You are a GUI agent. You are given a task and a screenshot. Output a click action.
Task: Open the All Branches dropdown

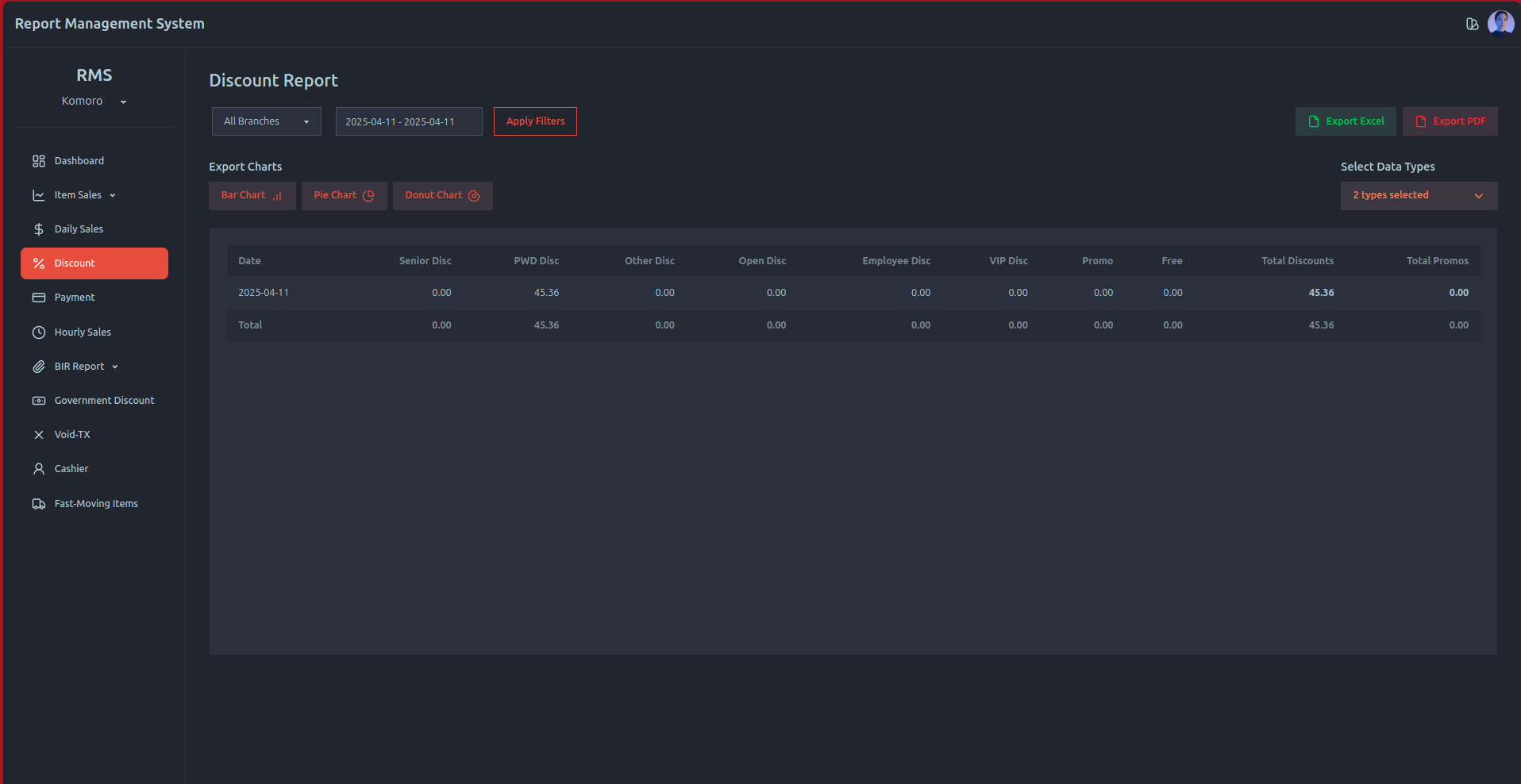(x=266, y=121)
